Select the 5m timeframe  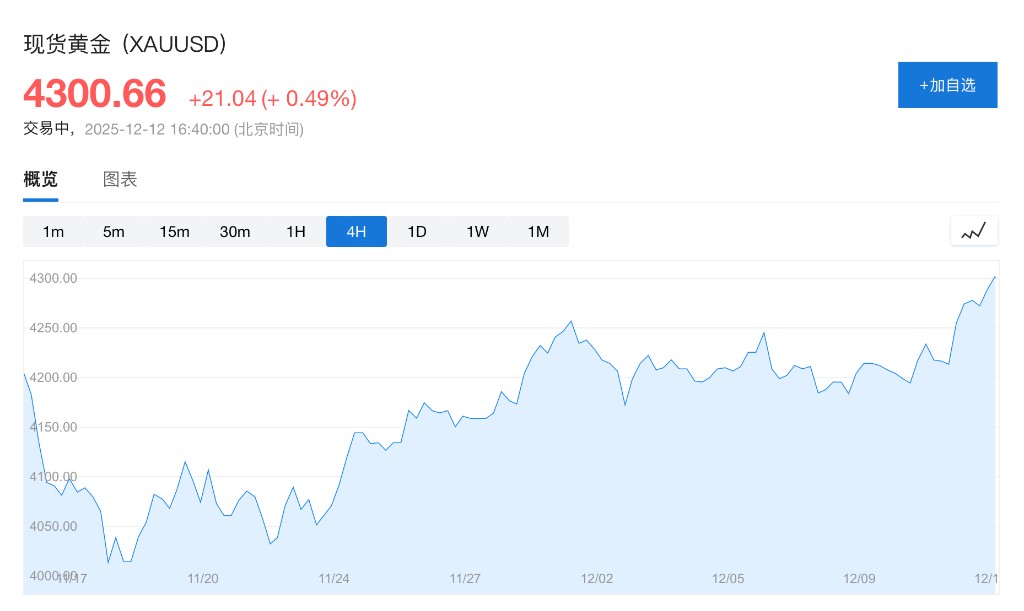click(113, 232)
